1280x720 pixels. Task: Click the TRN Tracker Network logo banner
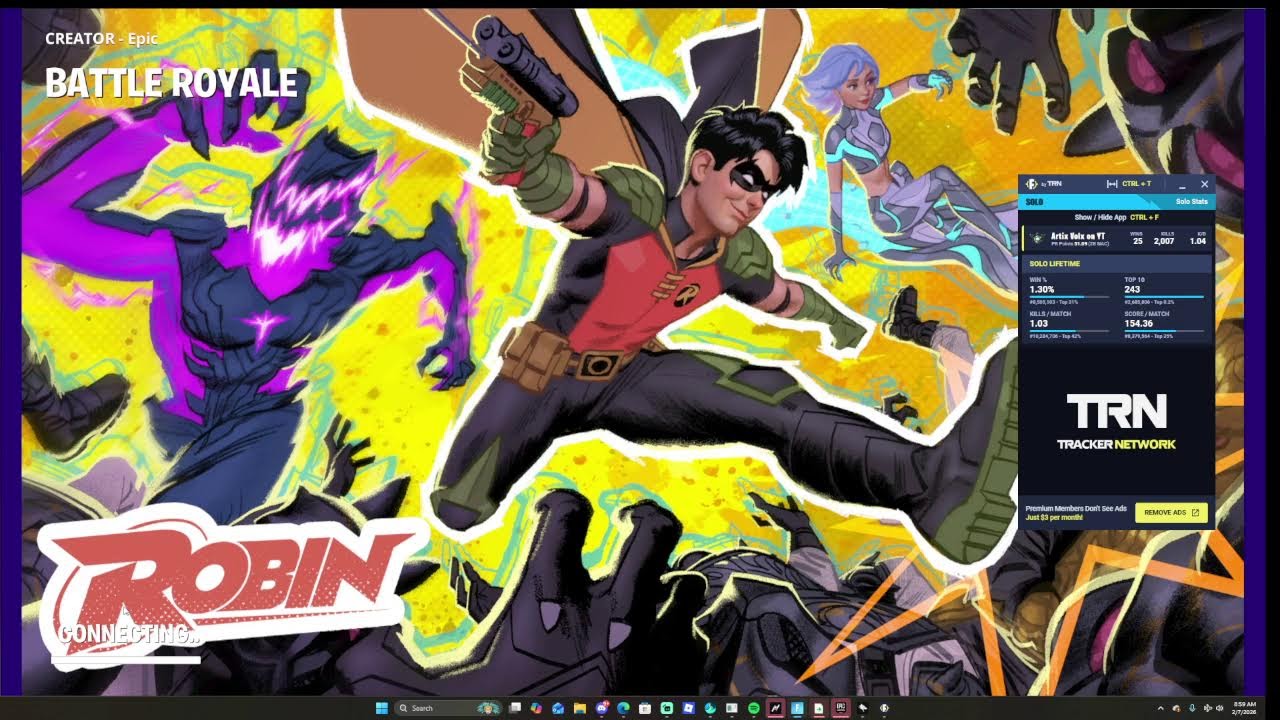pos(1116,421)
